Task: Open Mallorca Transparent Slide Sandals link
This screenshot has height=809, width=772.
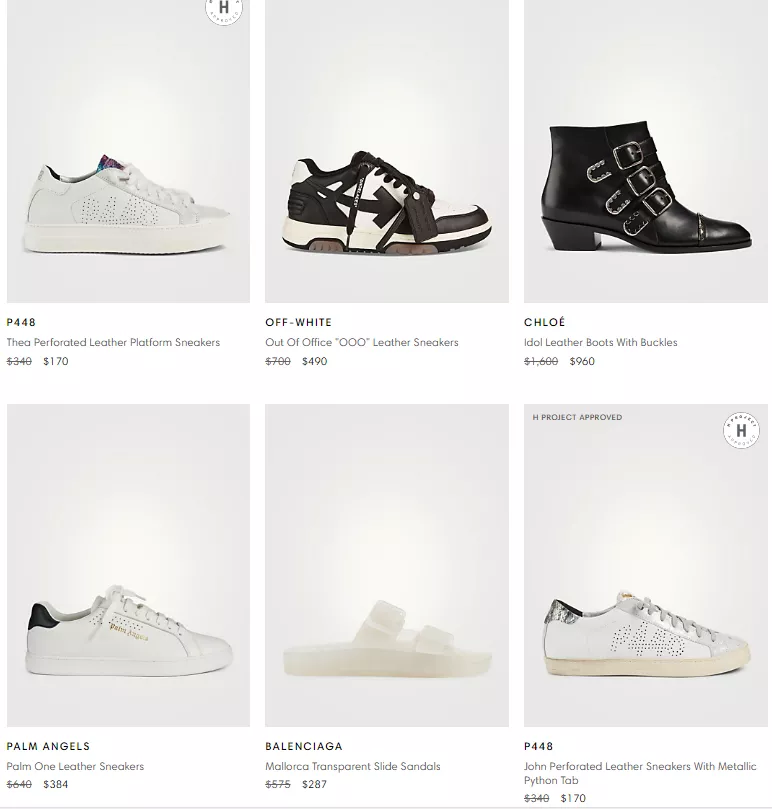Action: [x=353, y=766]
